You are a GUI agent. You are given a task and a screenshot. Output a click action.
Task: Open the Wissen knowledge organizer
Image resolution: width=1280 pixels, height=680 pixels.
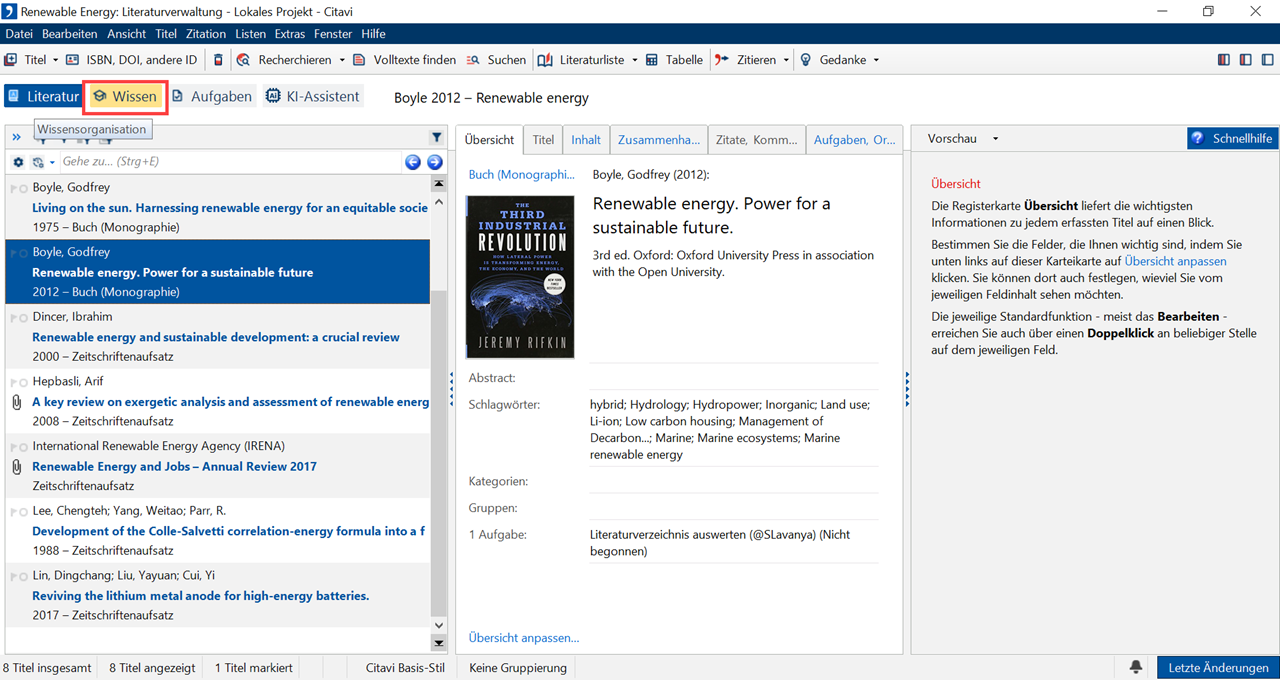tap(125, 97)
